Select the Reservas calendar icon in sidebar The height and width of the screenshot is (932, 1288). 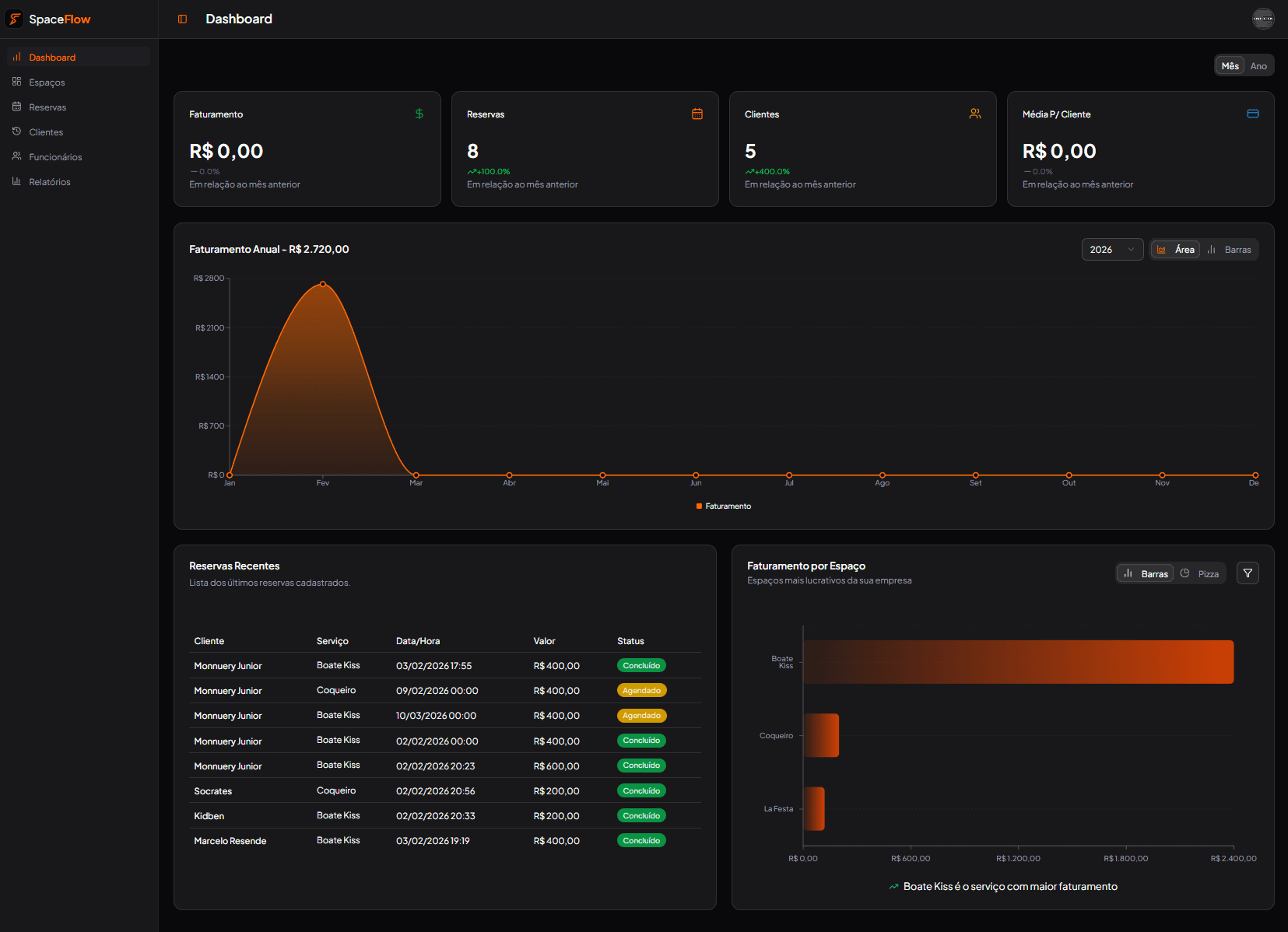pyautogui.click(x=16, y=107)
